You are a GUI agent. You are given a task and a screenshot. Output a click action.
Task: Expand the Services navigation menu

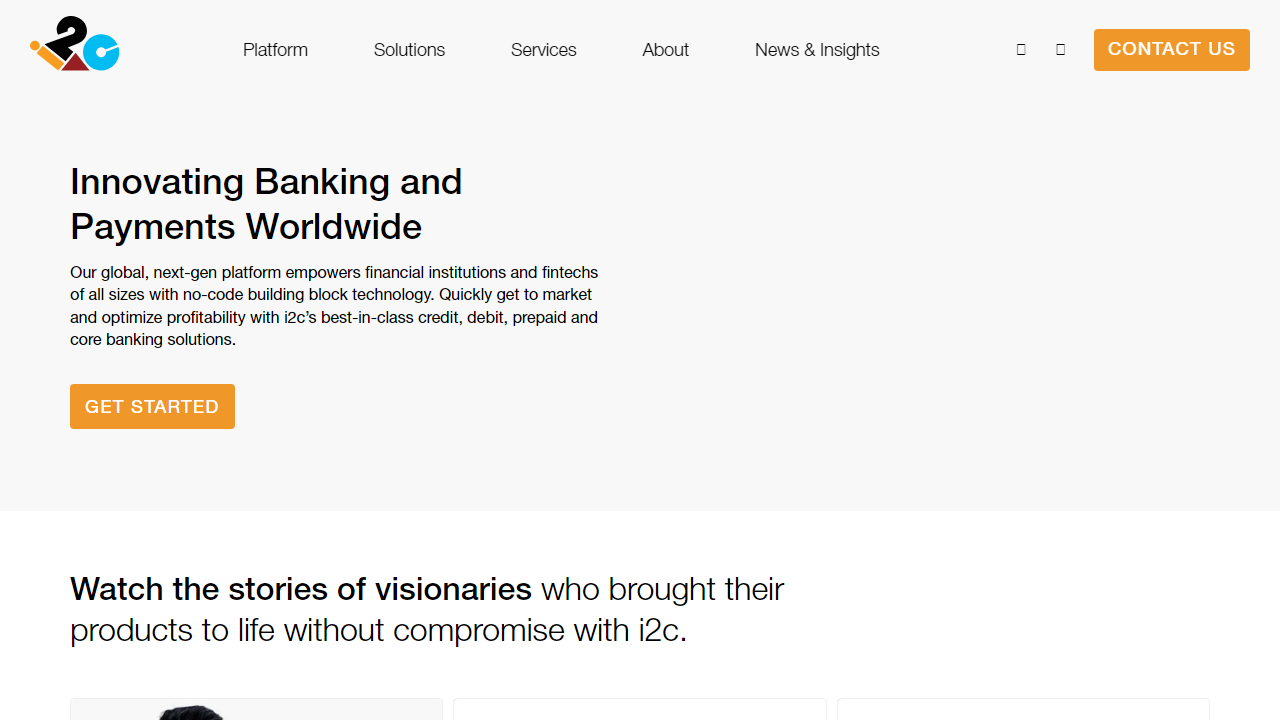point(543,50)
